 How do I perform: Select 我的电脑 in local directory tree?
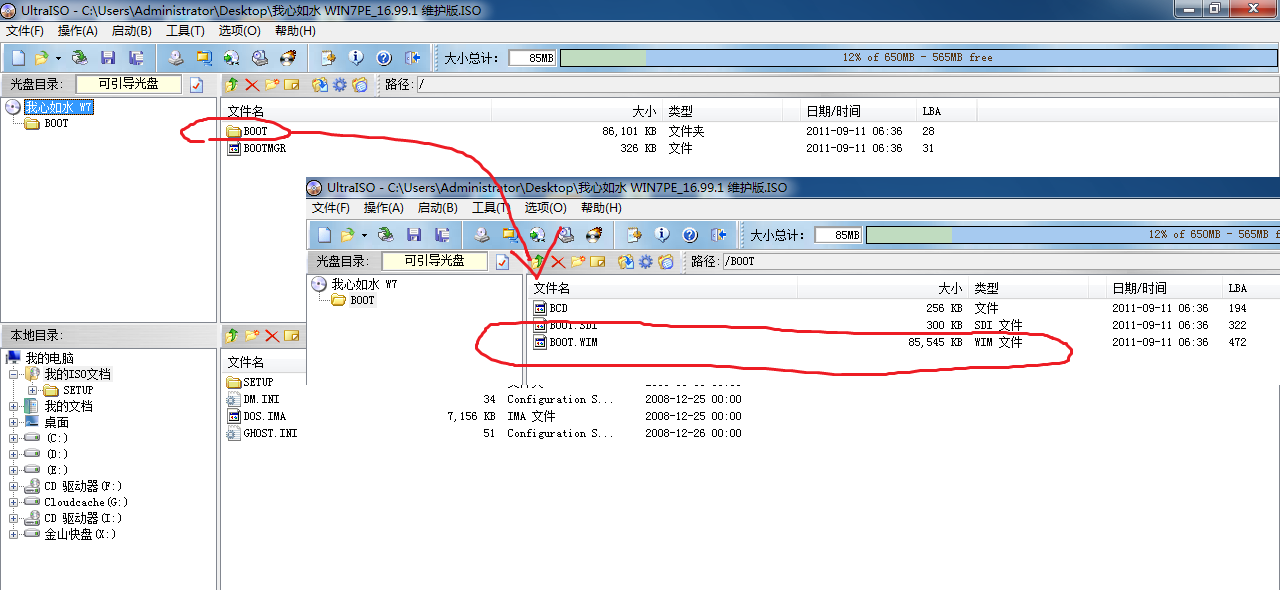[x=49, y=358]
